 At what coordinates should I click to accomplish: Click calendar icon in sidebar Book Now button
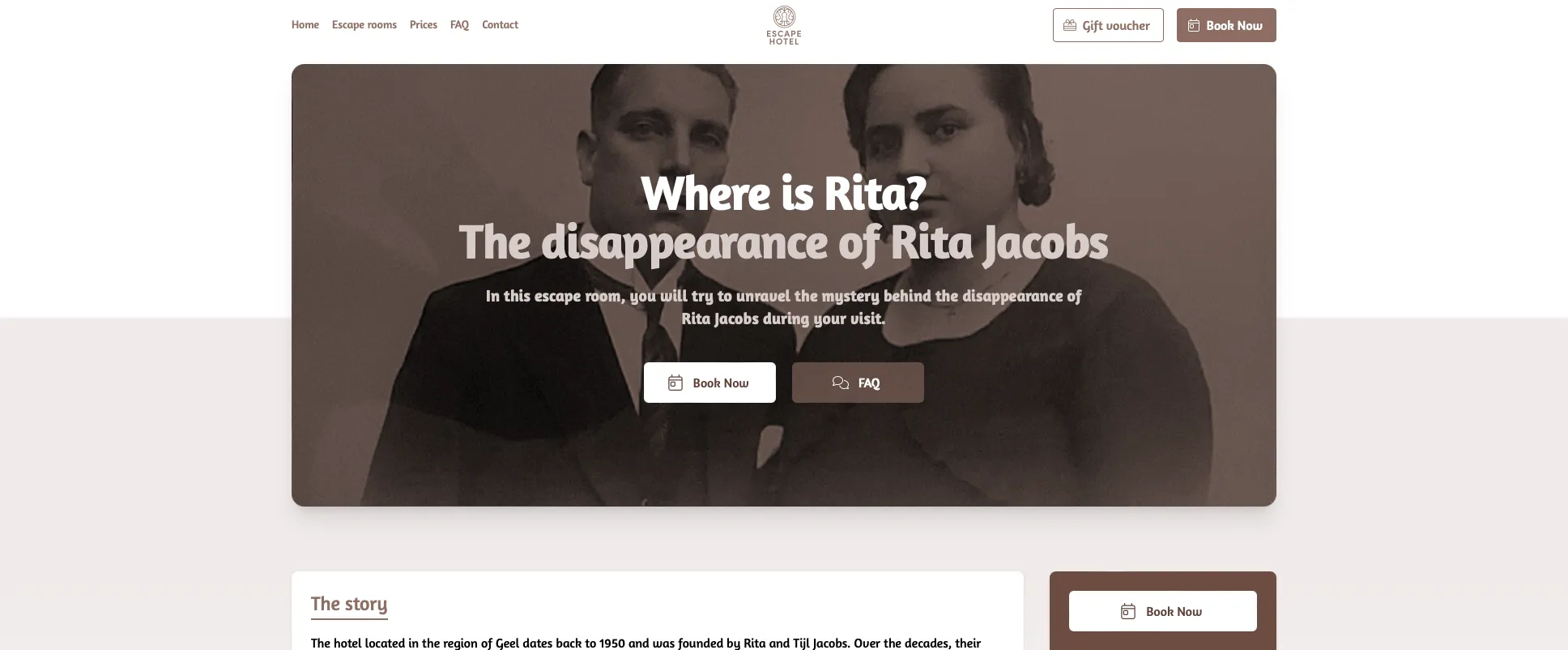click(1128, 611)
